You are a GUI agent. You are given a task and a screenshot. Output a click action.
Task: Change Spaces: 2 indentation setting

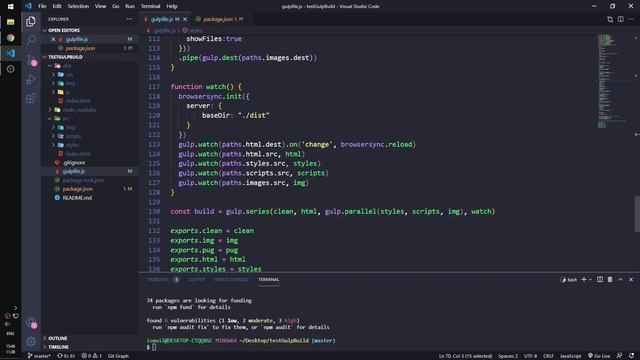[x=508, y=356]
